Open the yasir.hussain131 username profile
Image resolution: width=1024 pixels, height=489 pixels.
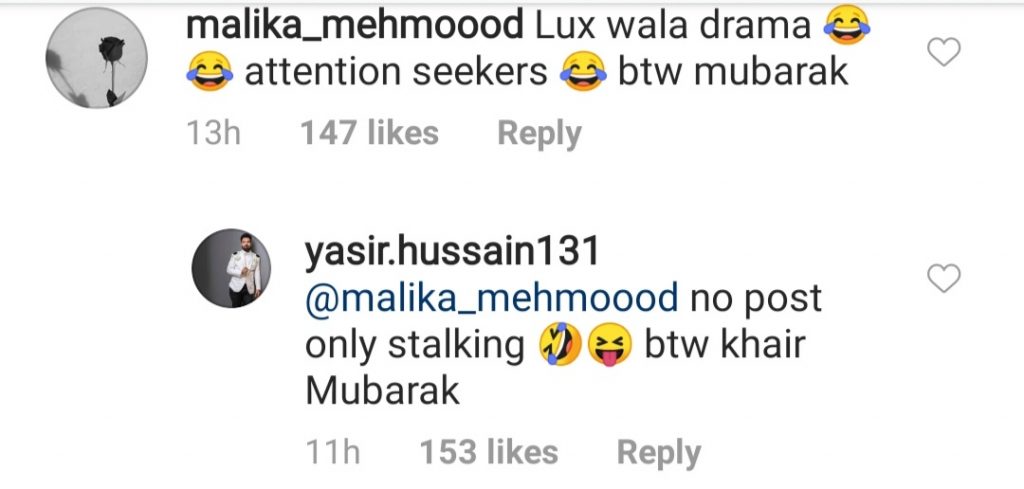[x=451, y=251]
